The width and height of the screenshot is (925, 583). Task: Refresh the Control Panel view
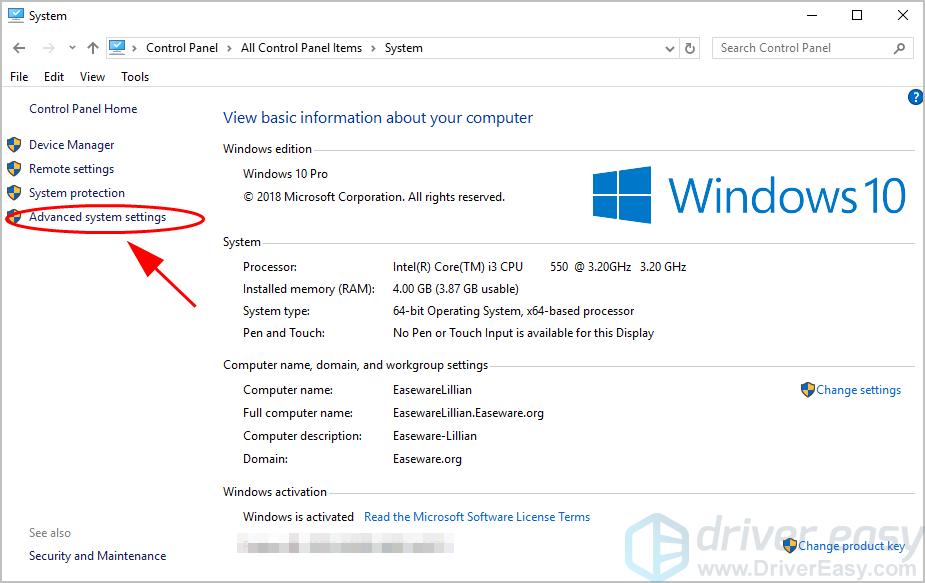click(690, 48)
